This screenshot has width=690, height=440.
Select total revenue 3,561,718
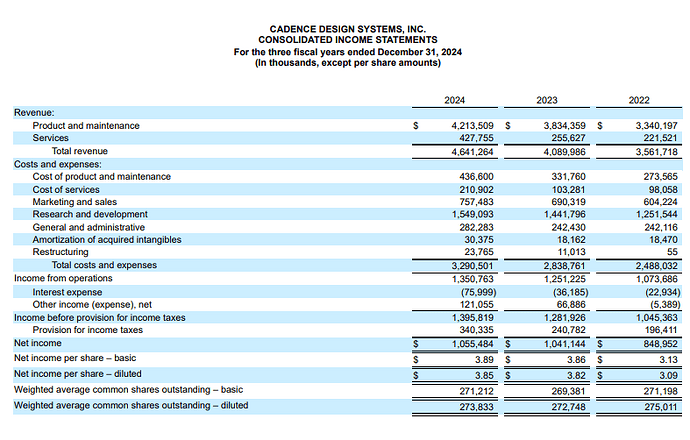tap(657, 152)
